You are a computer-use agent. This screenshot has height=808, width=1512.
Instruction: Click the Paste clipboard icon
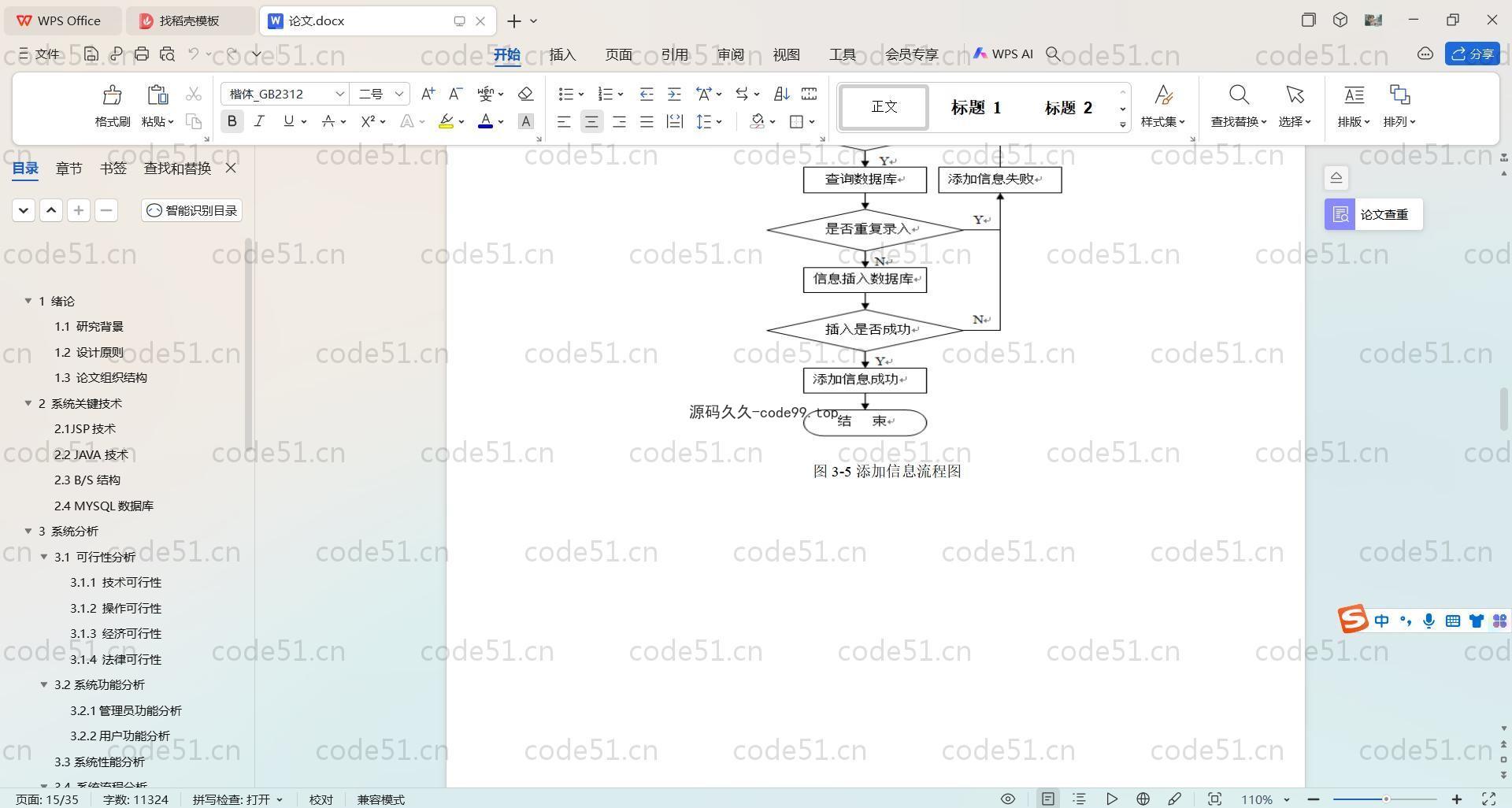coord(157,95)
